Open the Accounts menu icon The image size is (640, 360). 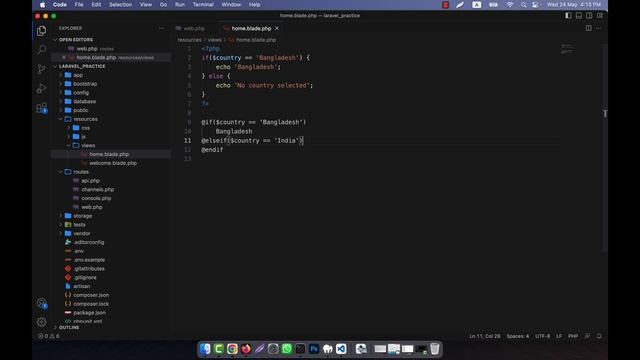41,303
